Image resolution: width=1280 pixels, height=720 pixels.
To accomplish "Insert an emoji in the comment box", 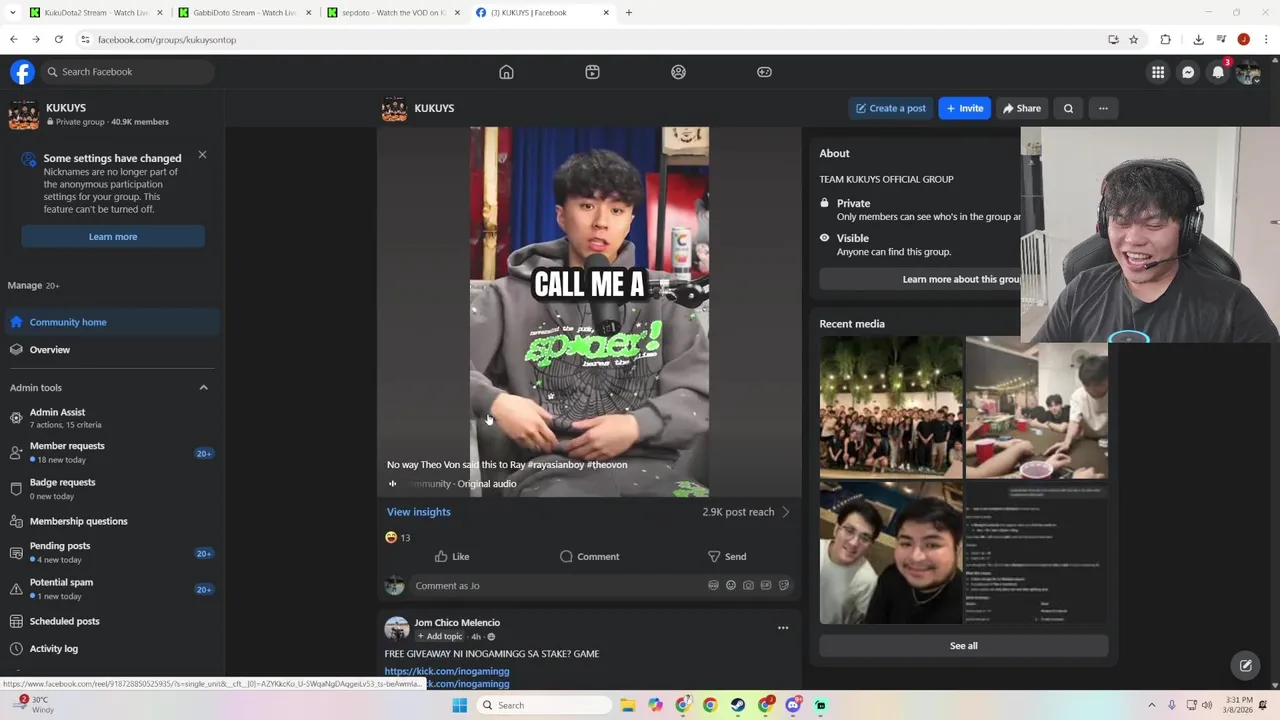I will pyautogui.click(x=731, y=585).
